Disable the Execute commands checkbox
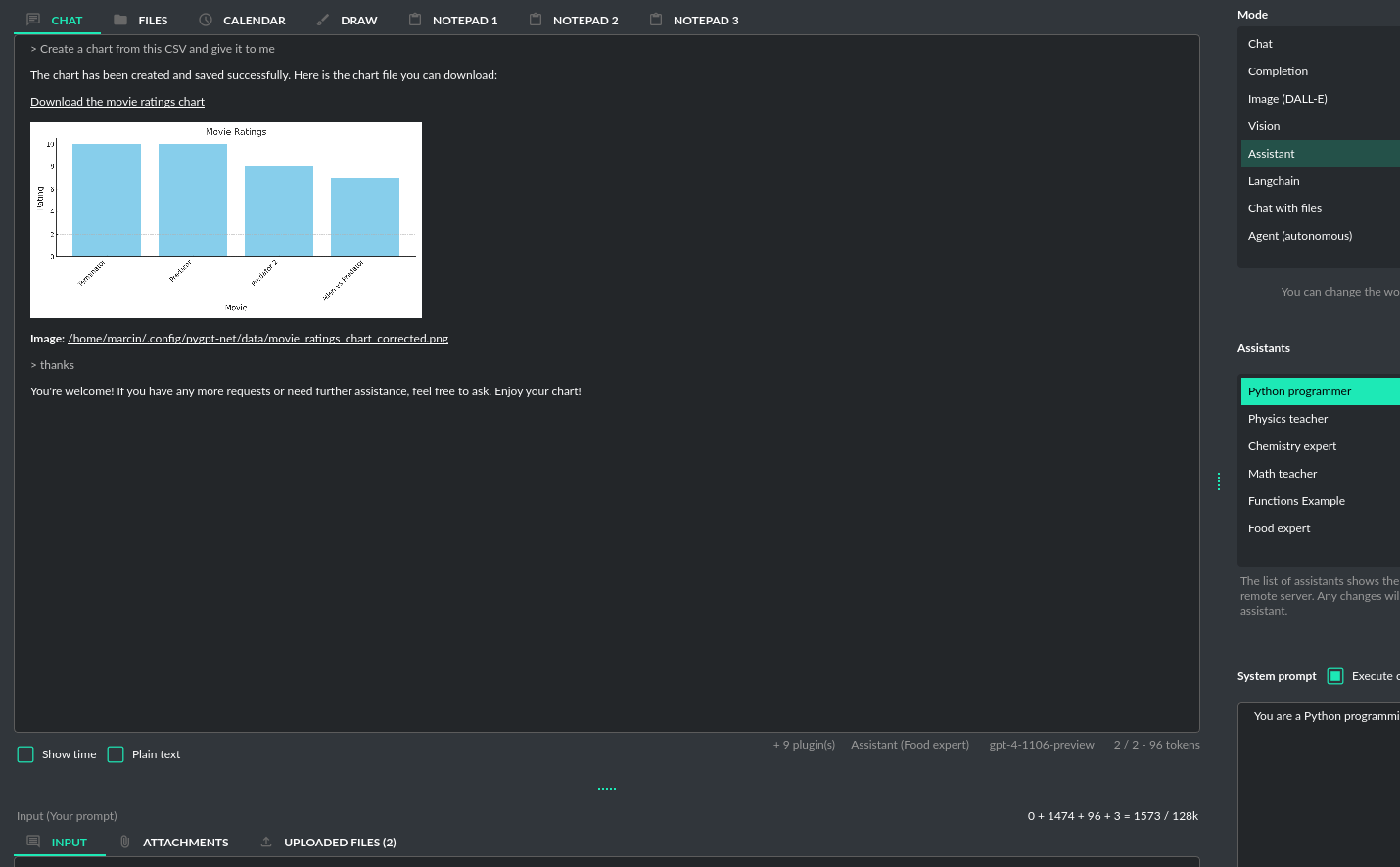The height and width of the screenshot is (867, 1400). point(1335,675)
